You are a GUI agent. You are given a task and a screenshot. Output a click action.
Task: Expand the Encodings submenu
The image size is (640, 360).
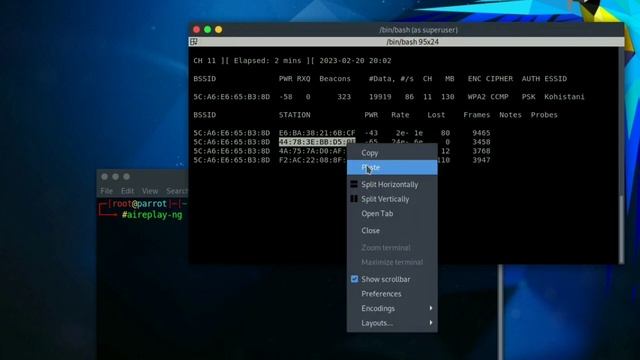(x=392, y=309)
